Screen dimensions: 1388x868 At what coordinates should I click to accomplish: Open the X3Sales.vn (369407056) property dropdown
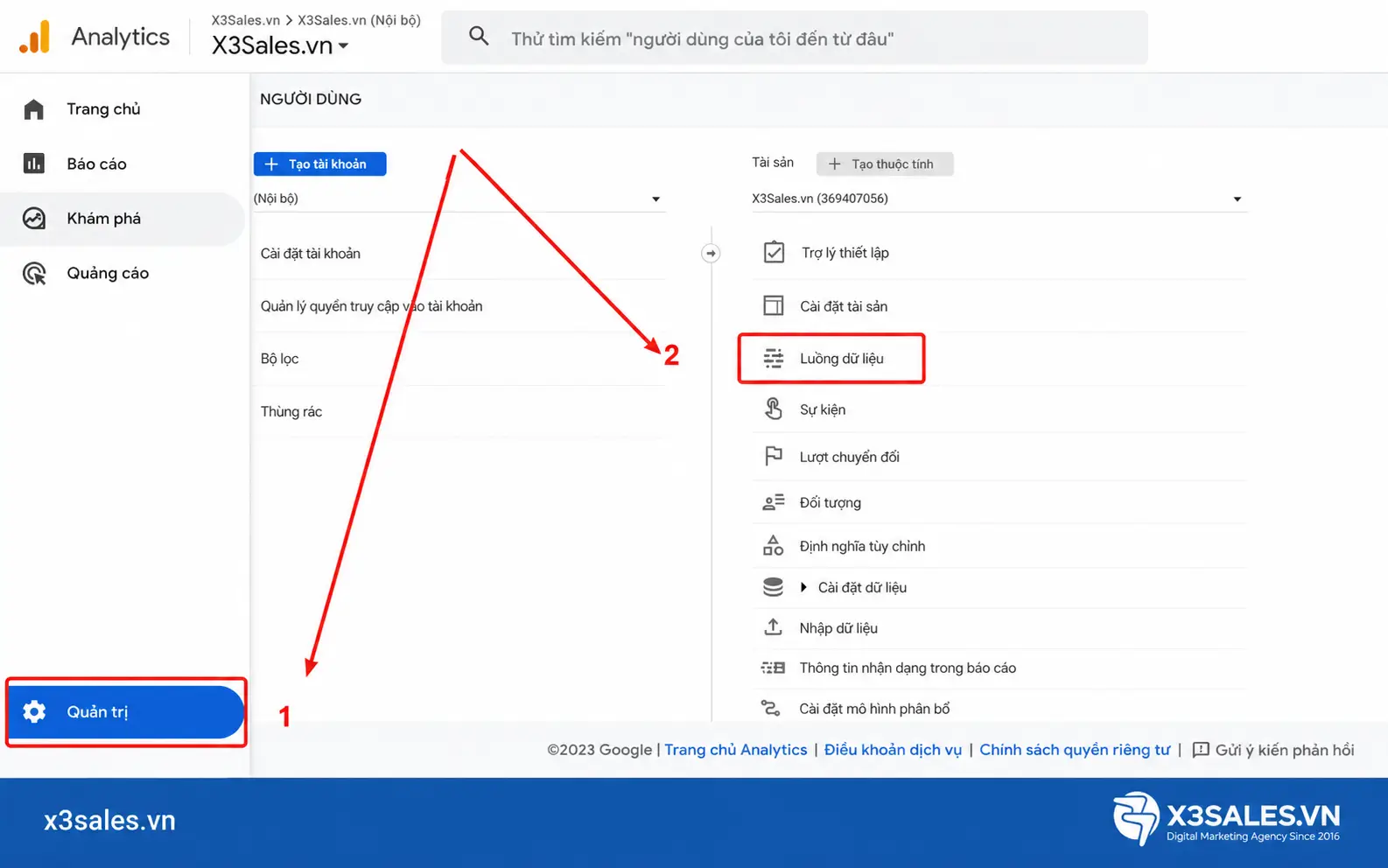pos(998,199)
